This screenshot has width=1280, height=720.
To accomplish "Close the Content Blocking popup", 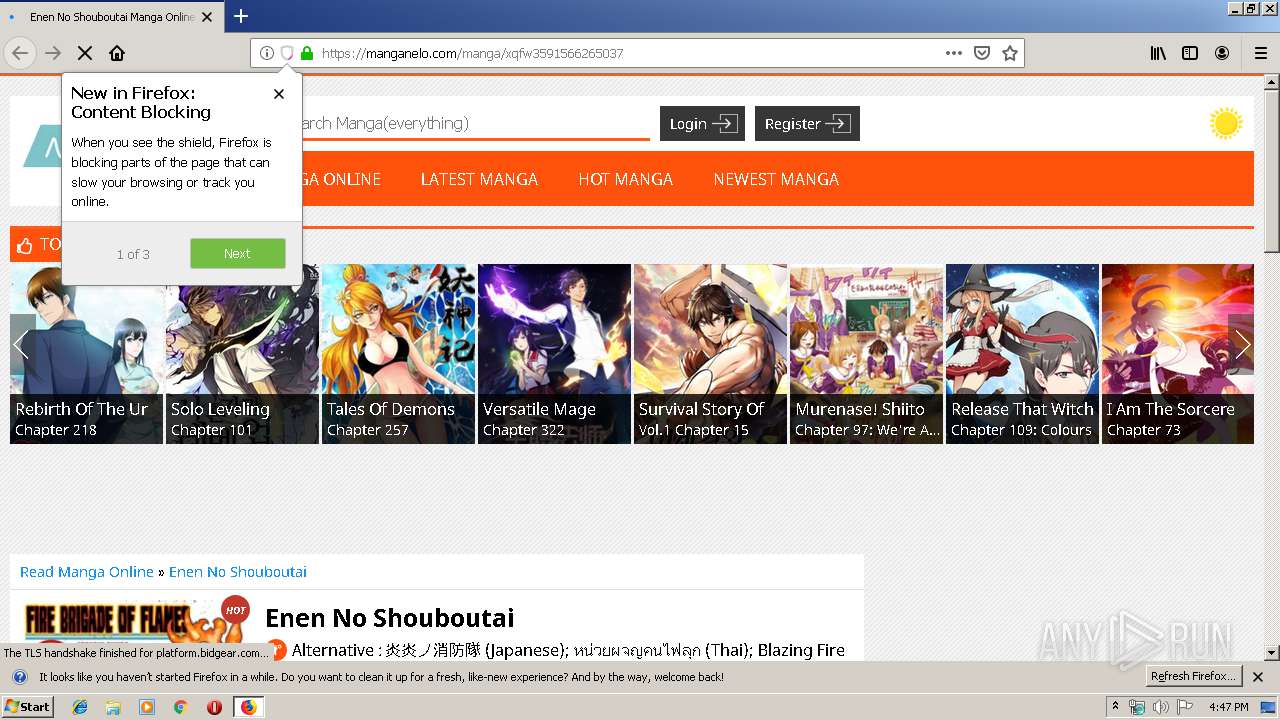I will pyautogui.click(x=279, y=94).
